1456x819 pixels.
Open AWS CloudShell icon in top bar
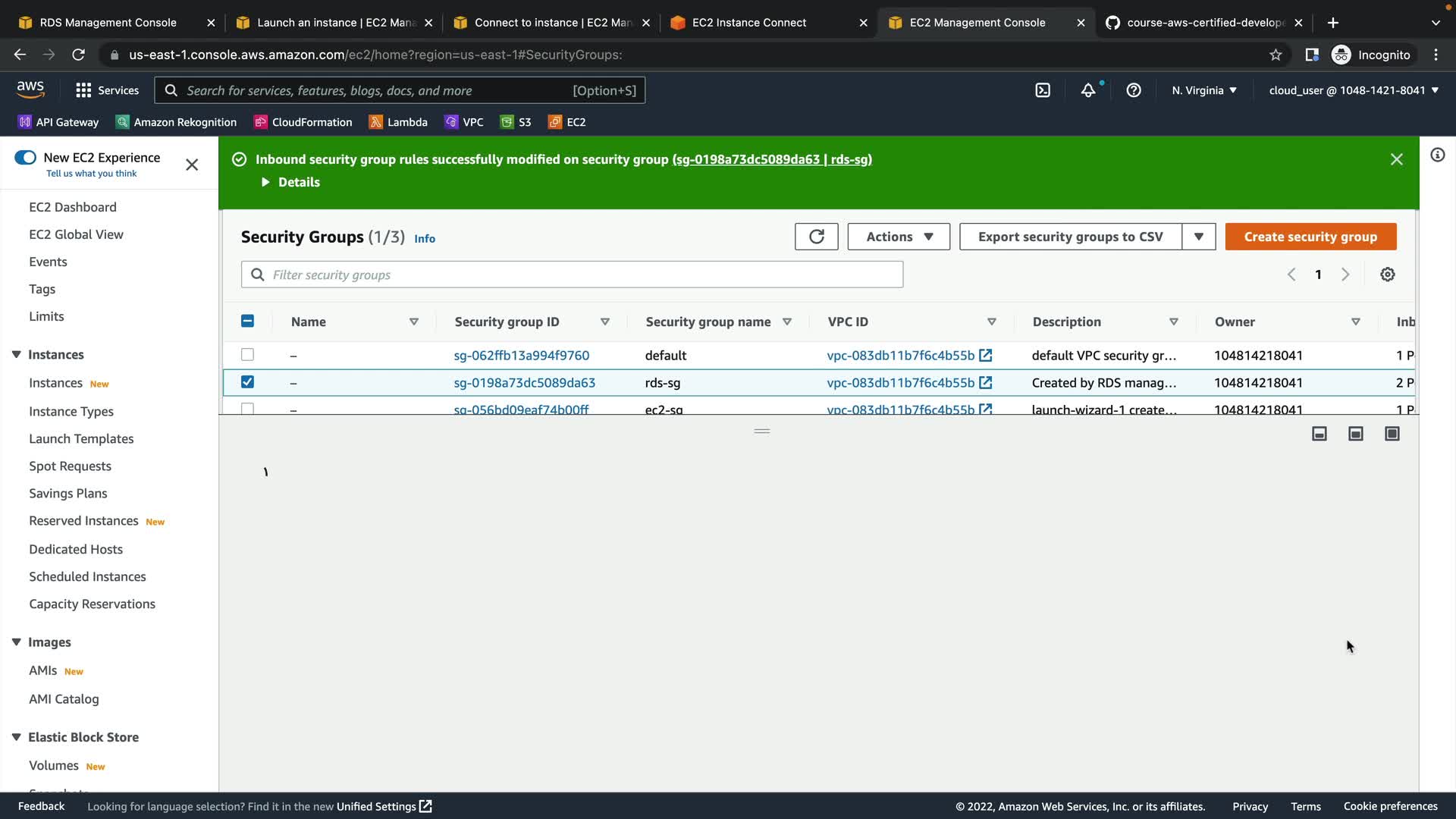pos(1043,90)
